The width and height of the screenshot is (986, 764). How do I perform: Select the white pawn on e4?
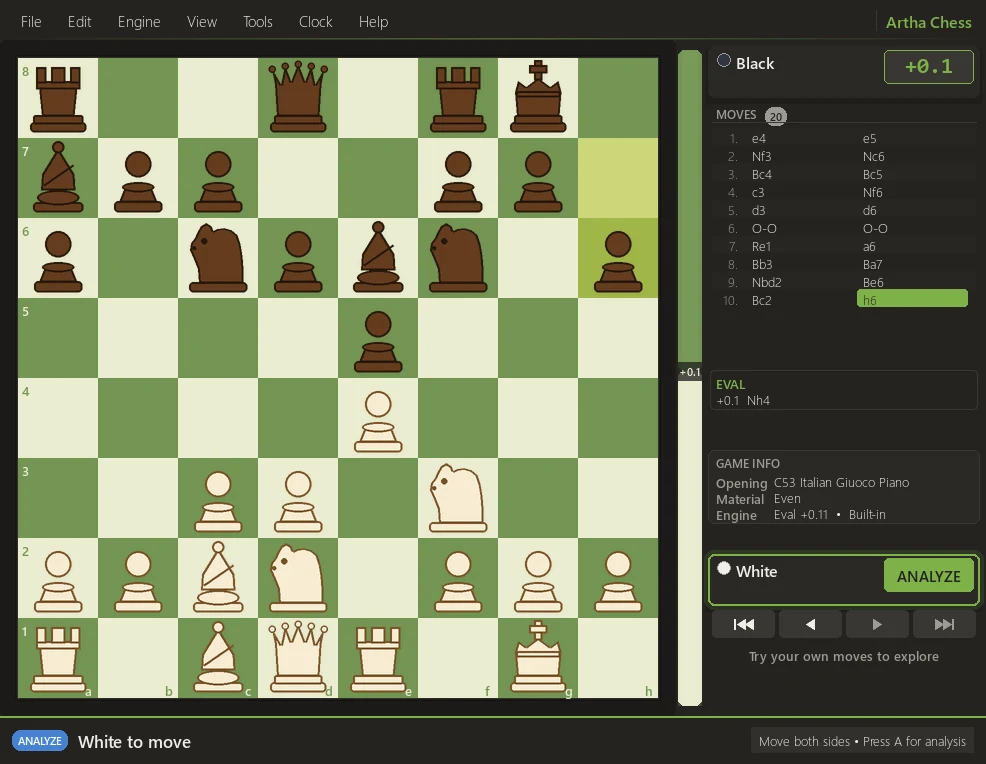point(378,420)
